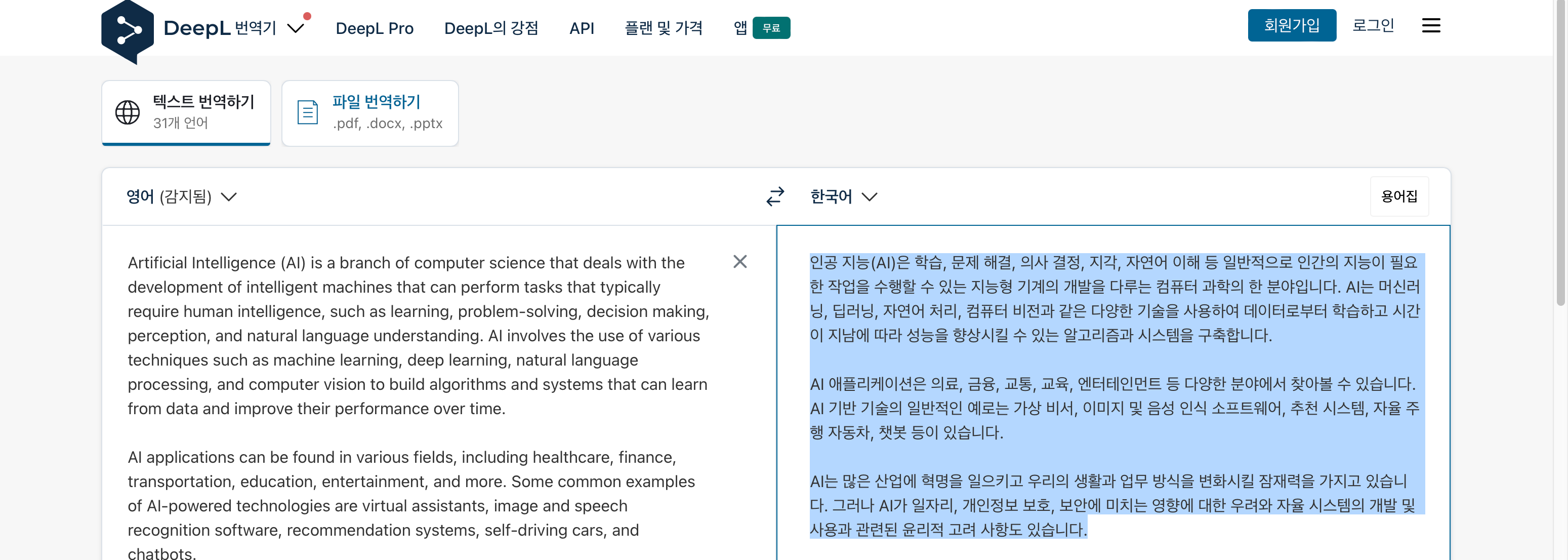Open the hamburger menu
This screenshot has height=560, width=1568.
(x=1430, y=25)
